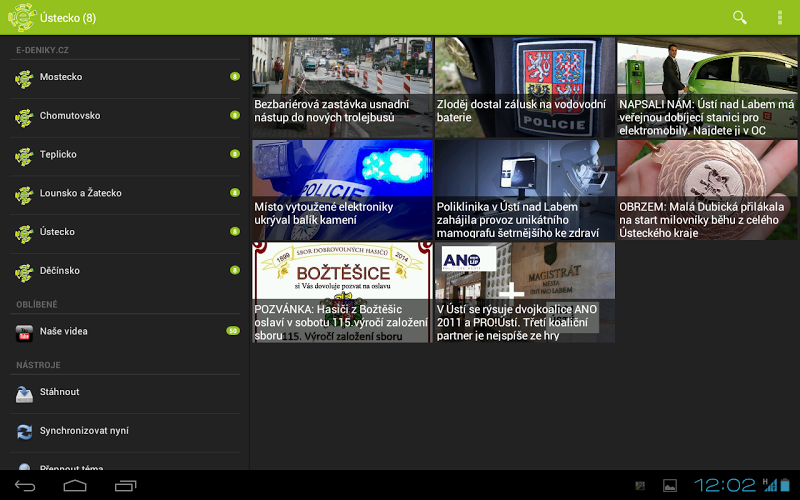
Task: Select Teplicko in the sidebar
Action: 125,156
